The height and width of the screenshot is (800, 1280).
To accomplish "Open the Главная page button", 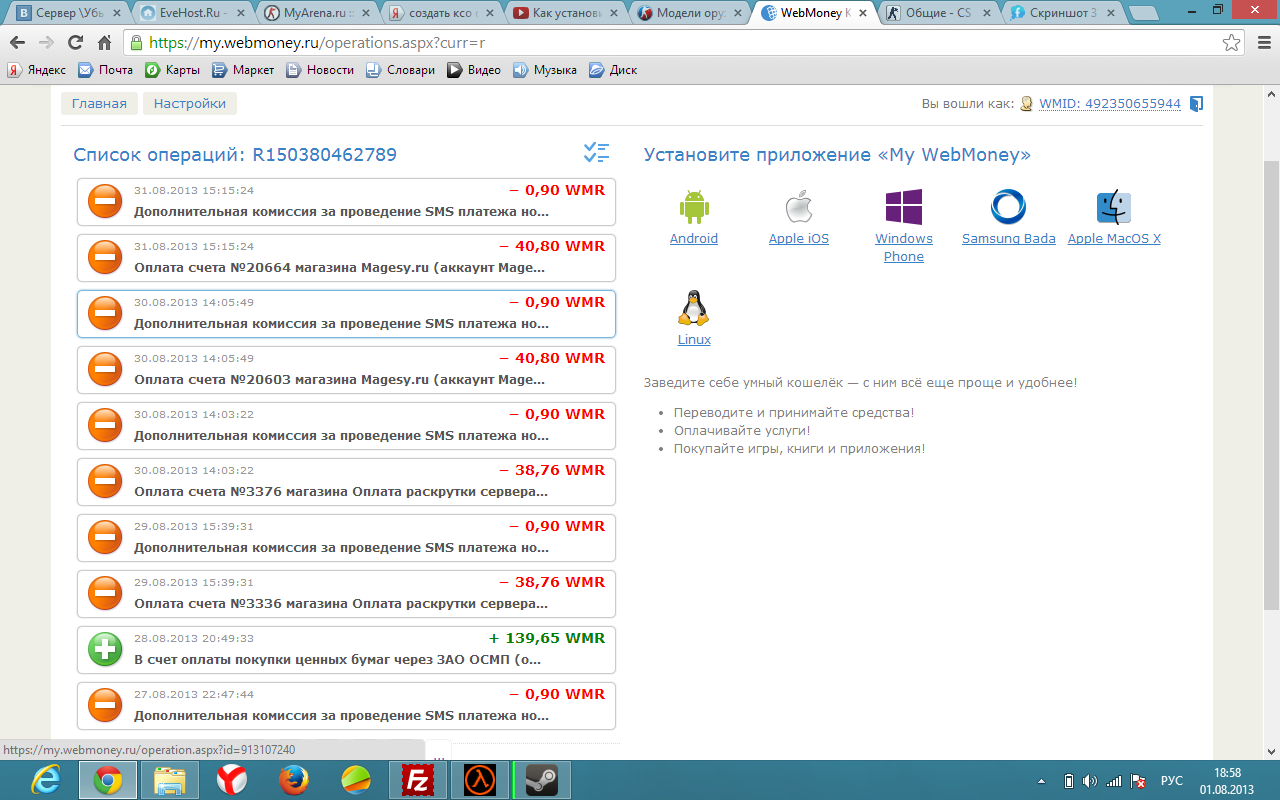I will [x=99, y=104].
